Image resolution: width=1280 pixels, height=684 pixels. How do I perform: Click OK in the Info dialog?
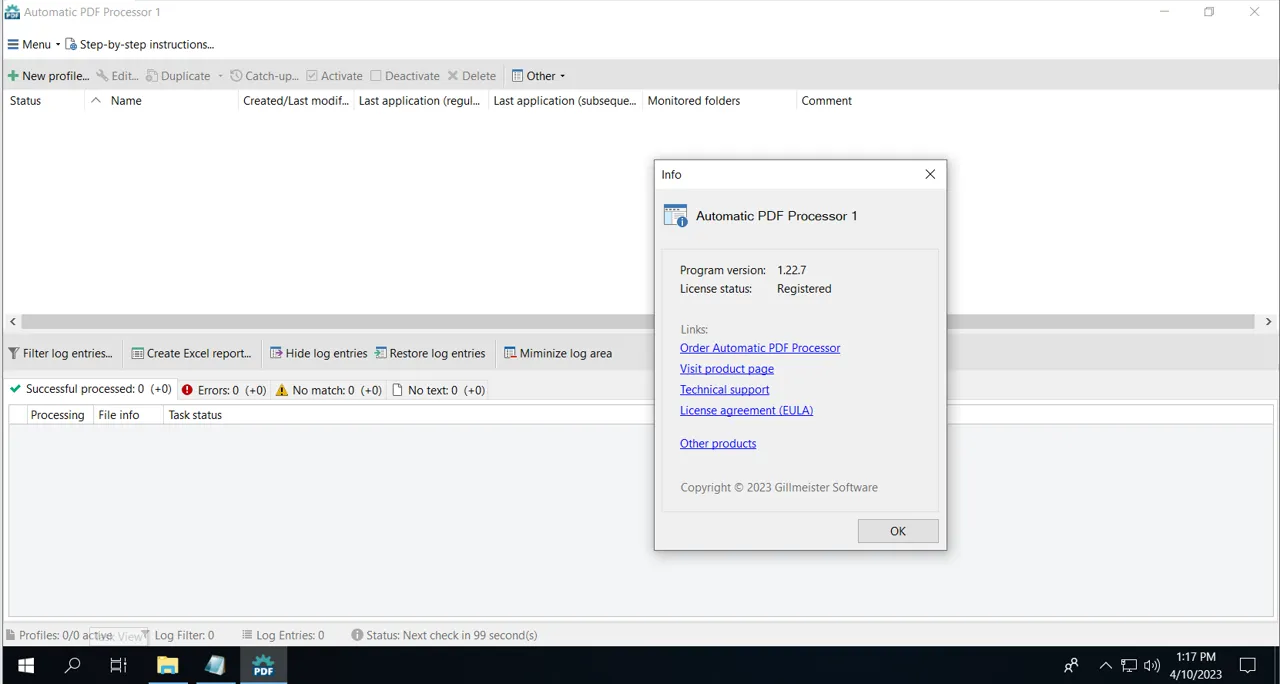pos(898,531)
